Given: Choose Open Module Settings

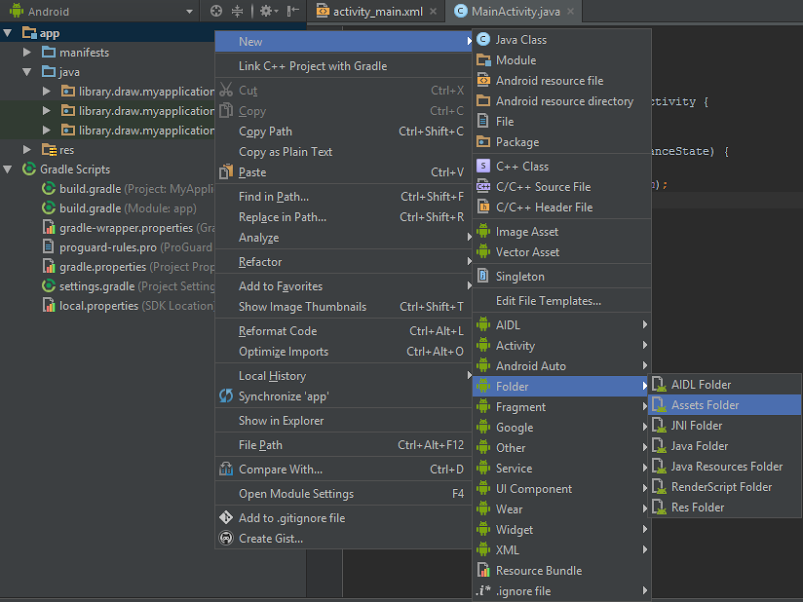Looking at the screenshot, I should click(344, 493).
